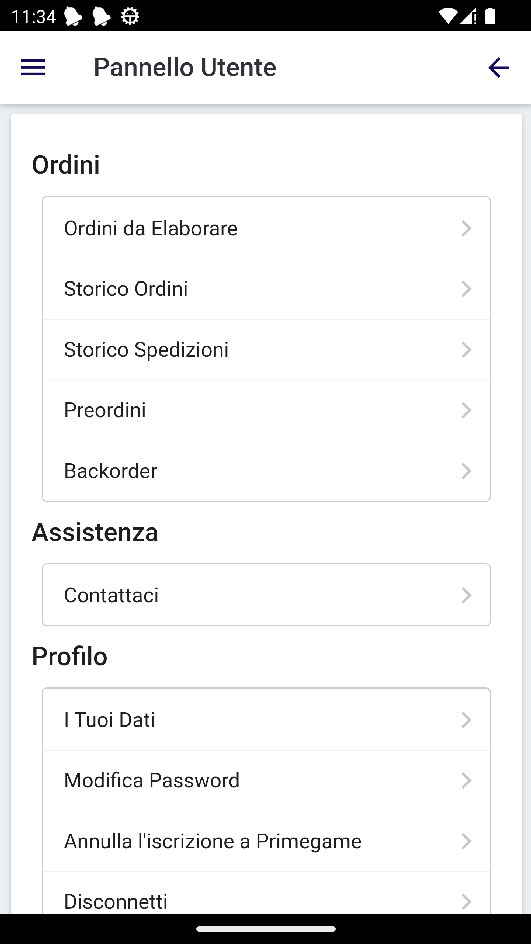
Task: Select Contattaci under Assistenza
Action: tap(266, 595)
